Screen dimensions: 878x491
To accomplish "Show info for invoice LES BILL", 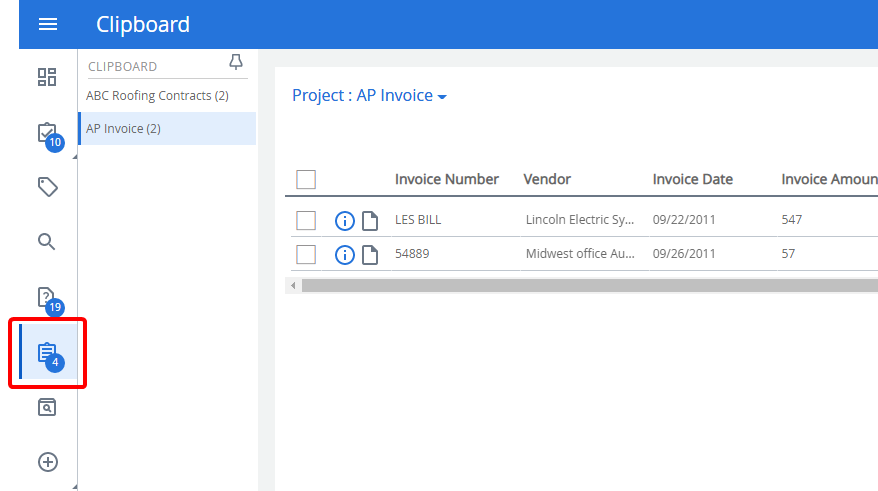I will click(345, 221).
